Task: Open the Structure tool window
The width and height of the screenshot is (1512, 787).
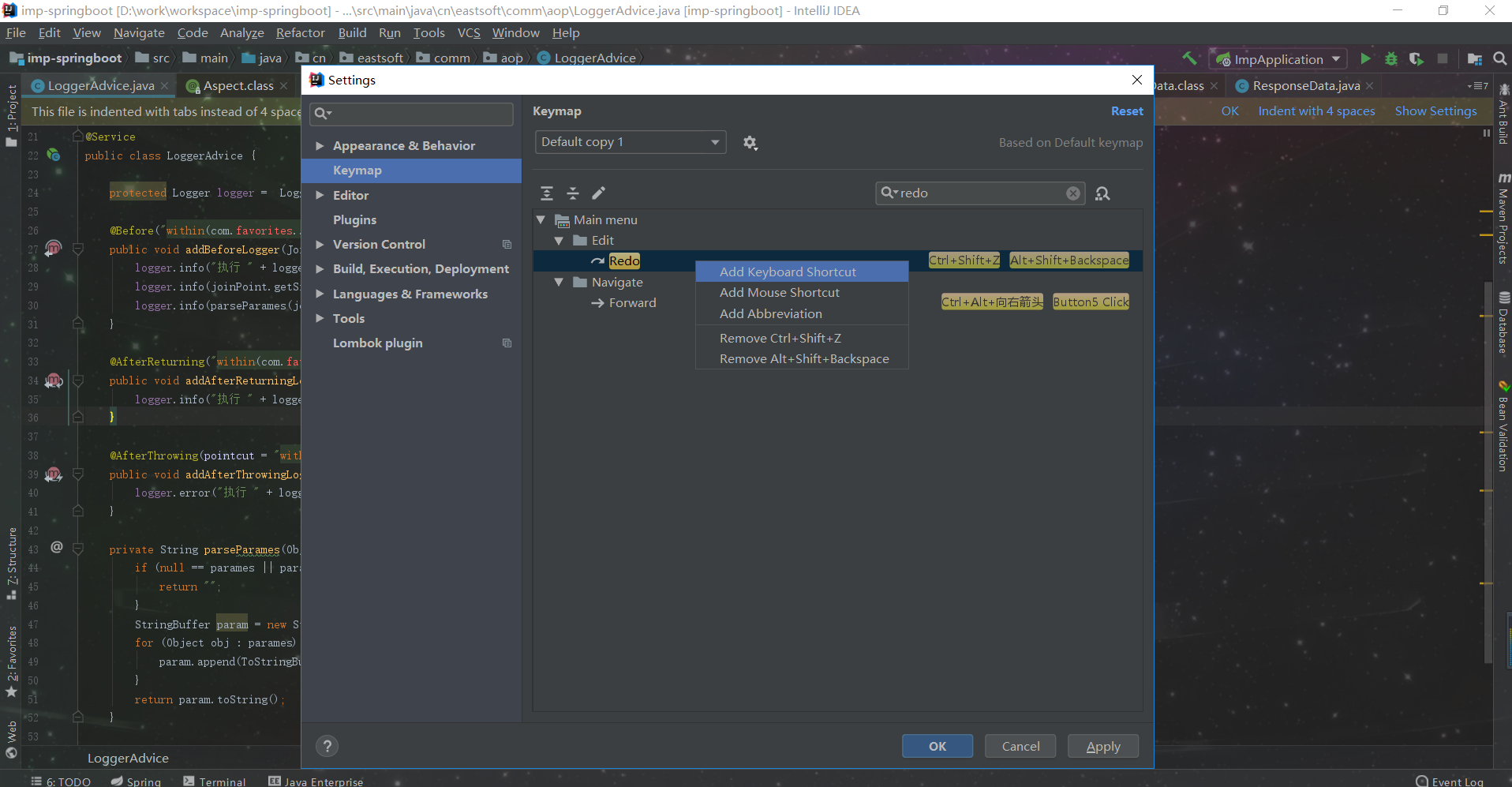Action: click(11, 563)
